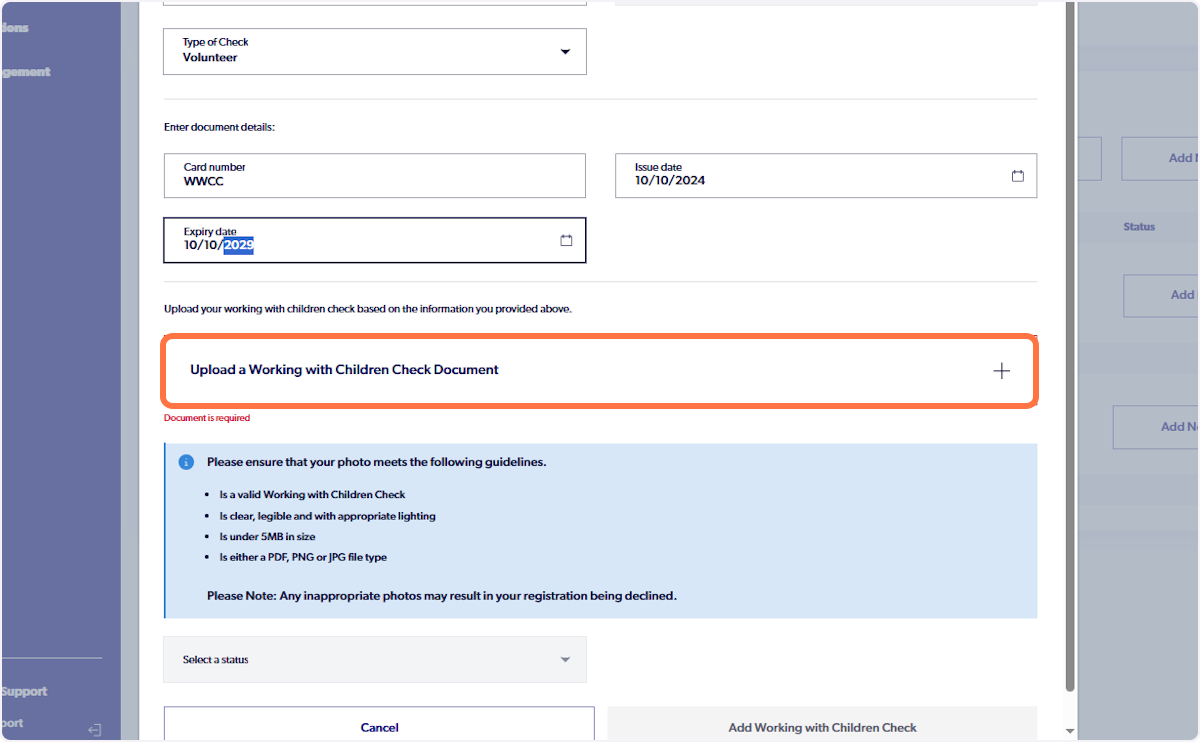Open the Expiry date calendar picker
The height and width of the screenshot is (742, 1200).
click(566, 241)
